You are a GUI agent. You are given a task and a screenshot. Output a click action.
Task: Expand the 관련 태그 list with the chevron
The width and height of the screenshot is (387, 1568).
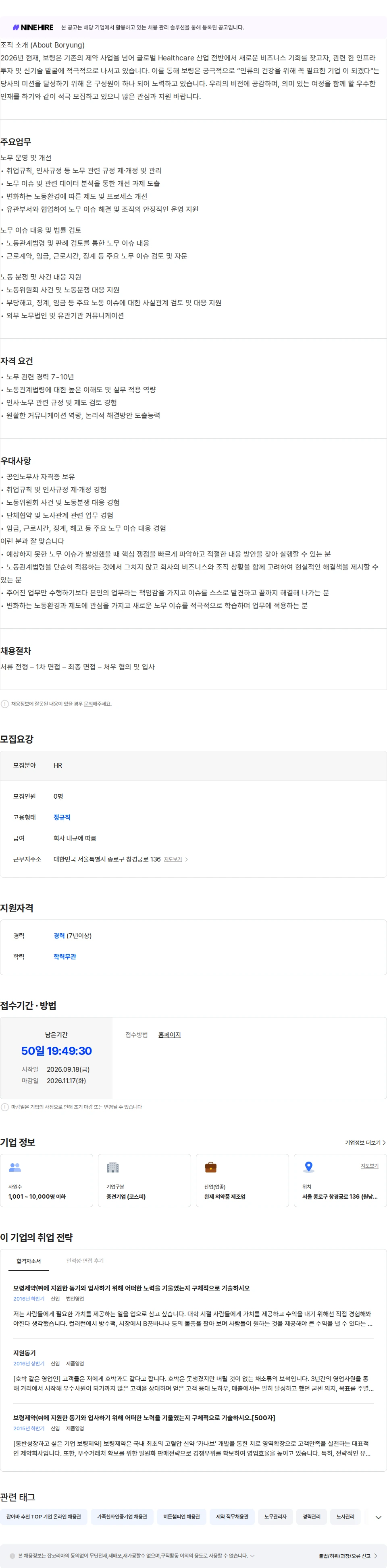click(x=379, y=1517)
